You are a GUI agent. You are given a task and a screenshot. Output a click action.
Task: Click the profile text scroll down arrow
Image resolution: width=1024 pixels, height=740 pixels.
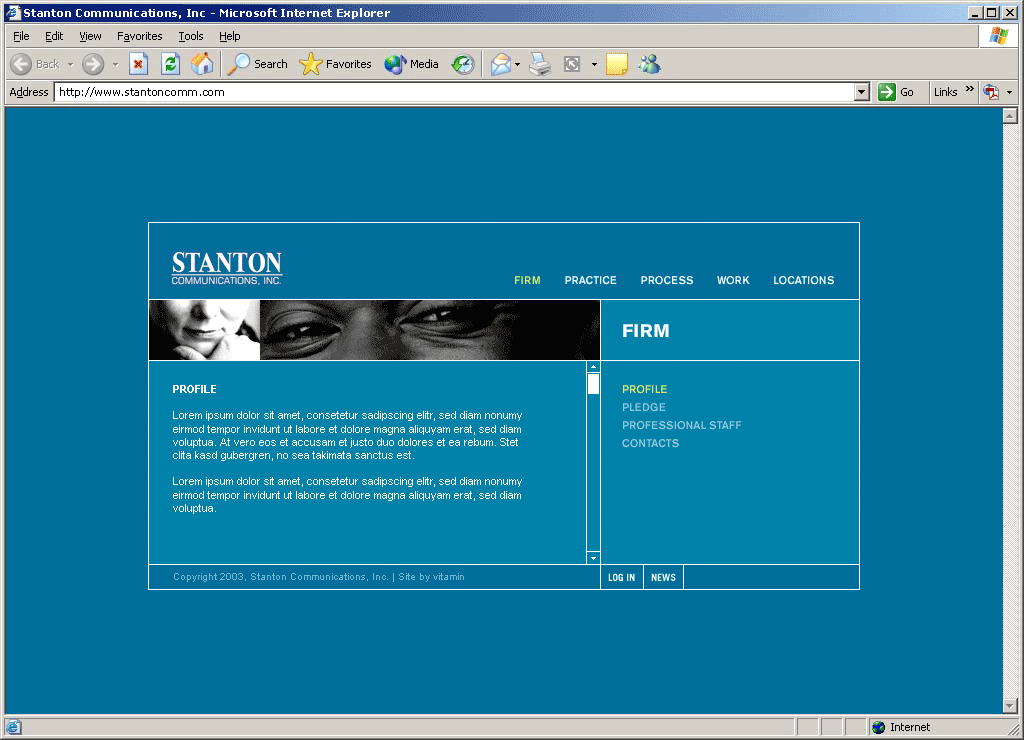point(593,558)
